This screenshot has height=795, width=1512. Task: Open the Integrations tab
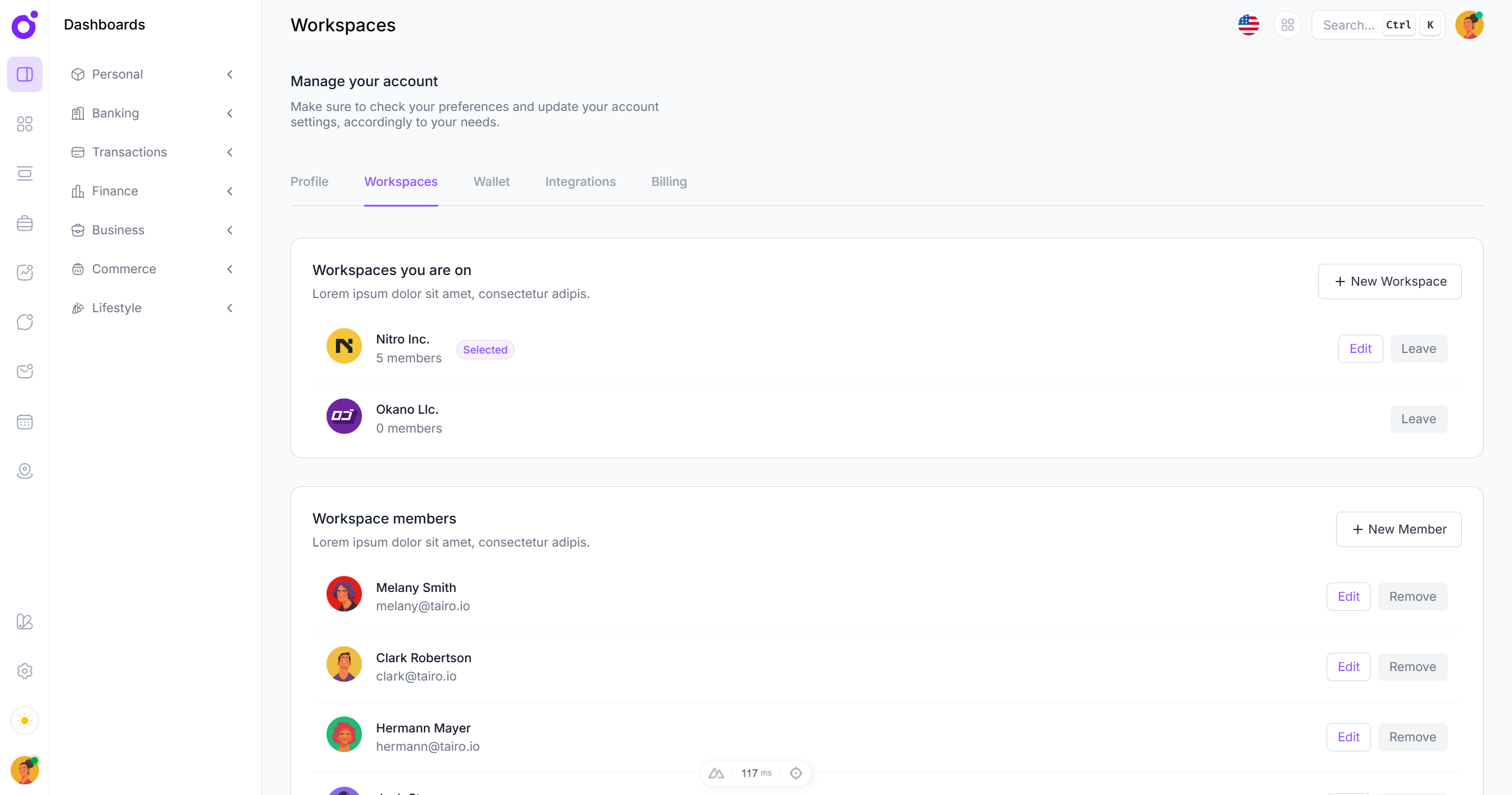click(580, 182)
